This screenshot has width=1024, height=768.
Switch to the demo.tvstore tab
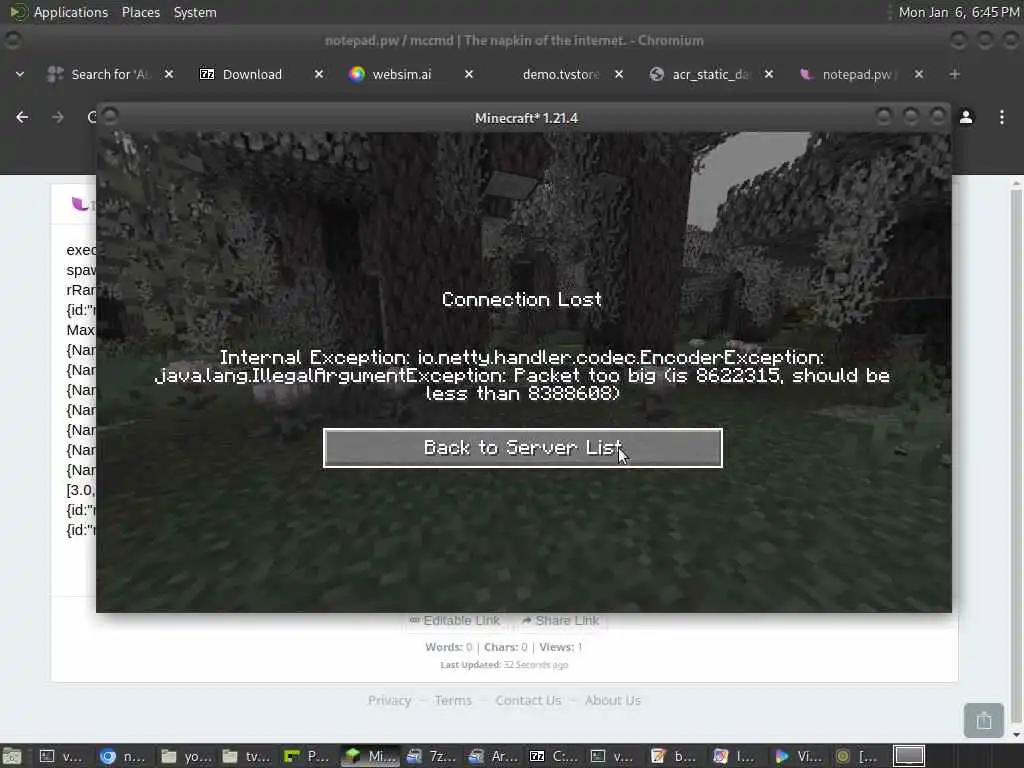(560, 74)
